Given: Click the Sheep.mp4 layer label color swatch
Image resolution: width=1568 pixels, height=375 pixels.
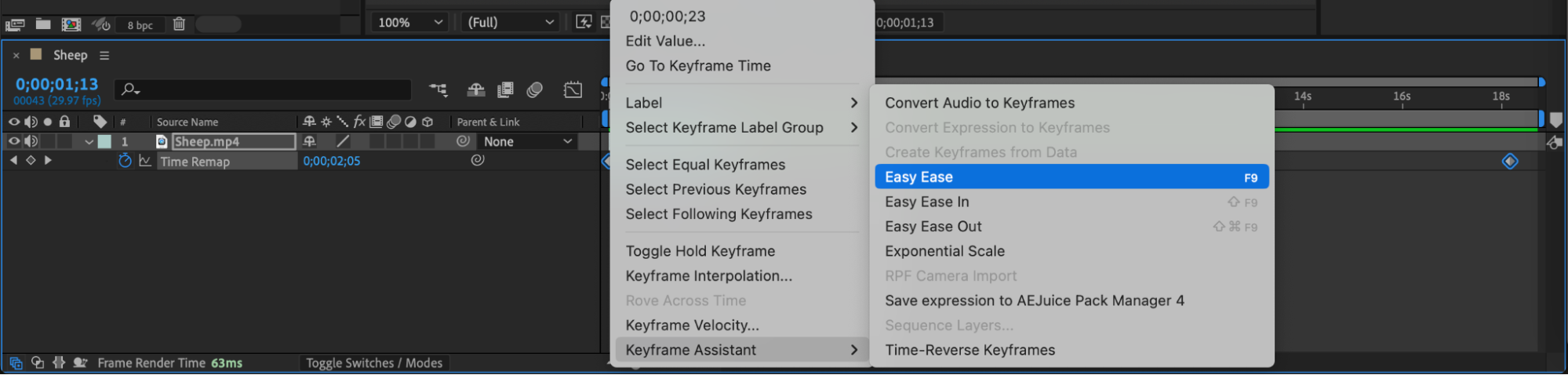Looking at the screenshot, I should point(104,141).
